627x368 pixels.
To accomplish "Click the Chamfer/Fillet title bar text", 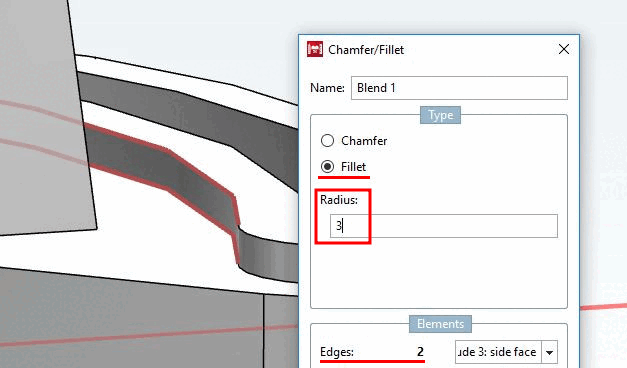I will (x=366, y=50).
